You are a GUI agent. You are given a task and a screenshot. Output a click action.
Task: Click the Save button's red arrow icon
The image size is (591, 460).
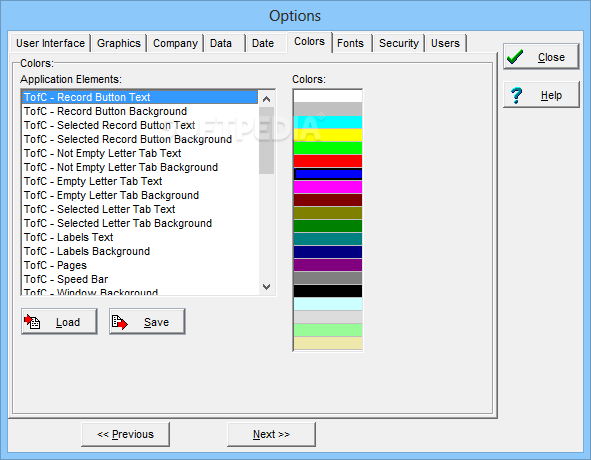[x=120, y=322]
